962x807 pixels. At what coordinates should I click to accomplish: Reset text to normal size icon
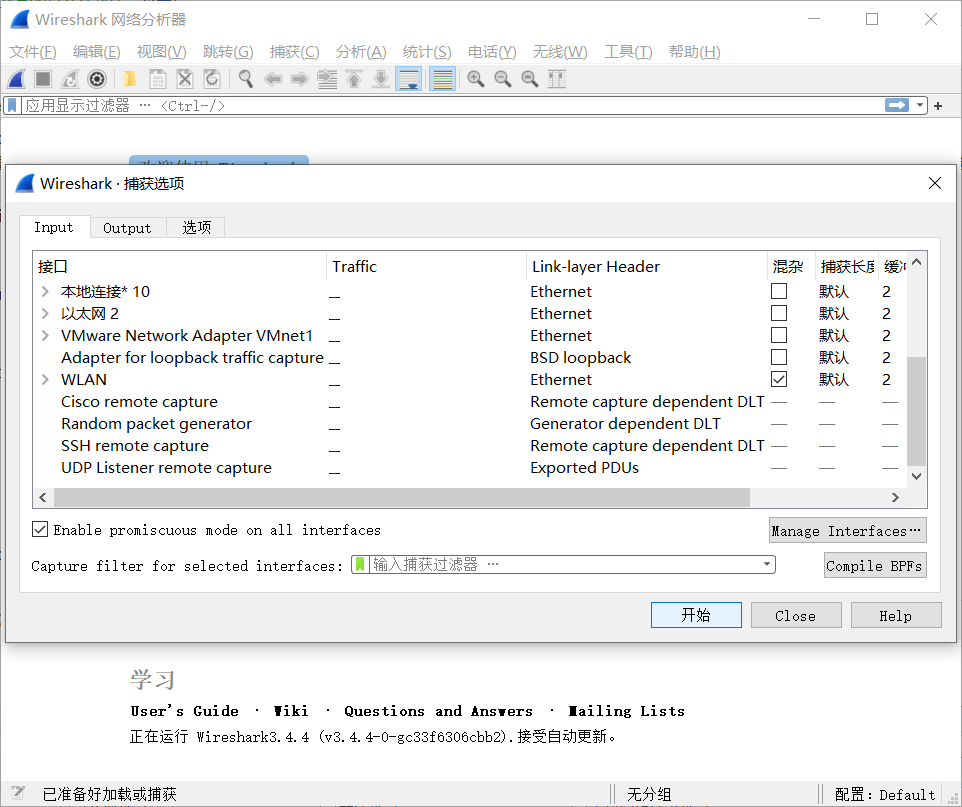click(x=529, y=79)
